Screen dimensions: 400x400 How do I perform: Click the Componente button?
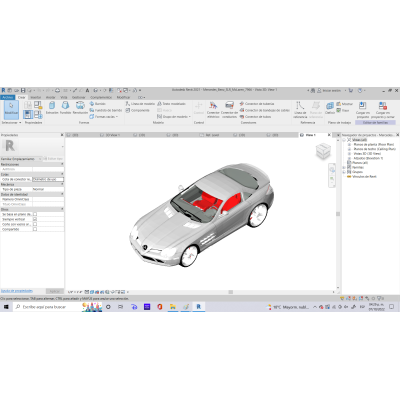(x=137, y=110)
